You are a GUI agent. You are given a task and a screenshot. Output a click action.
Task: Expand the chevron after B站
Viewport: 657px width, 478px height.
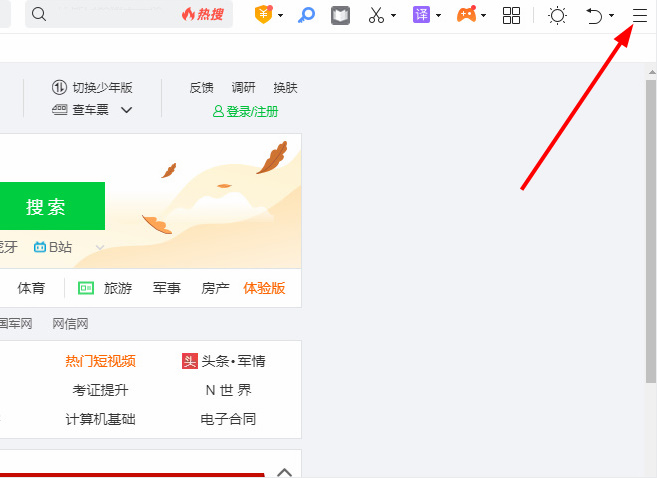(x=100, y=248)
